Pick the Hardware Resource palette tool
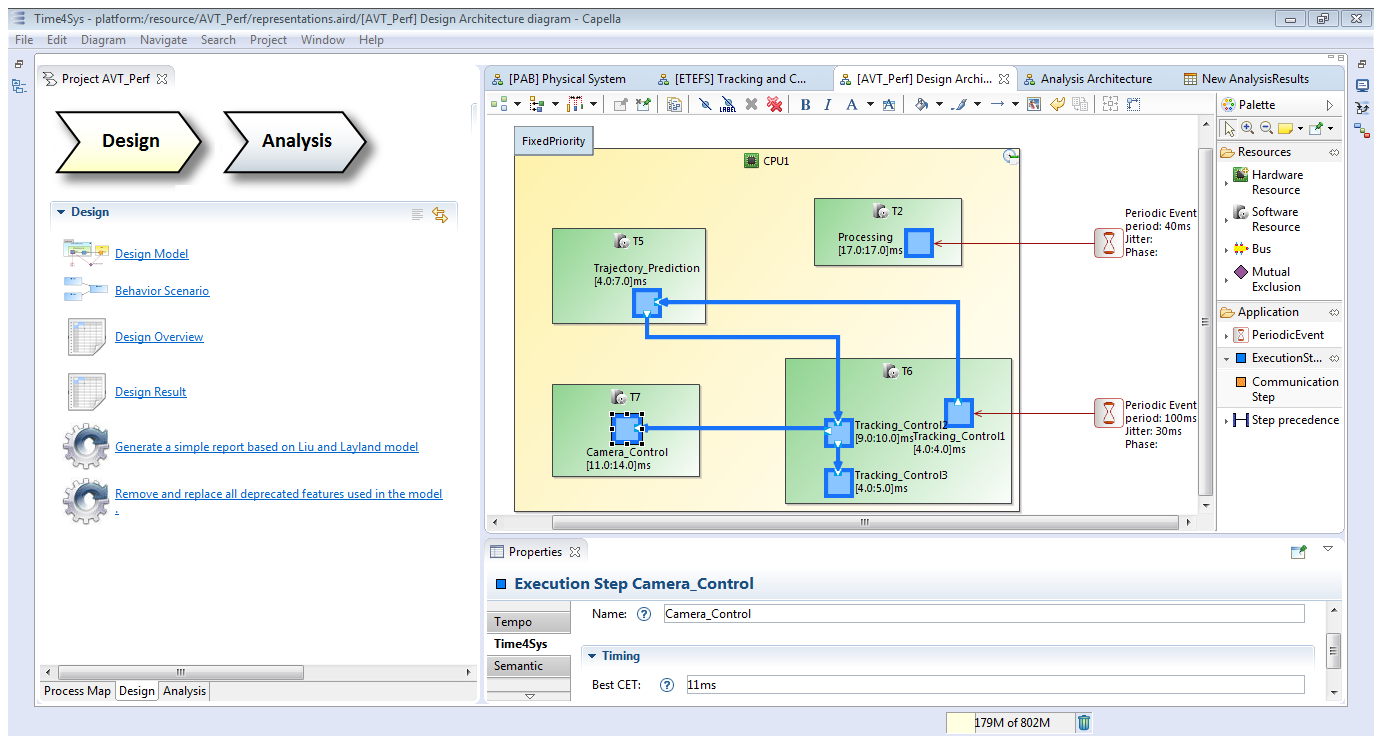The width and height of the screenshot is (1382, 744). [x=1275, y=182]
